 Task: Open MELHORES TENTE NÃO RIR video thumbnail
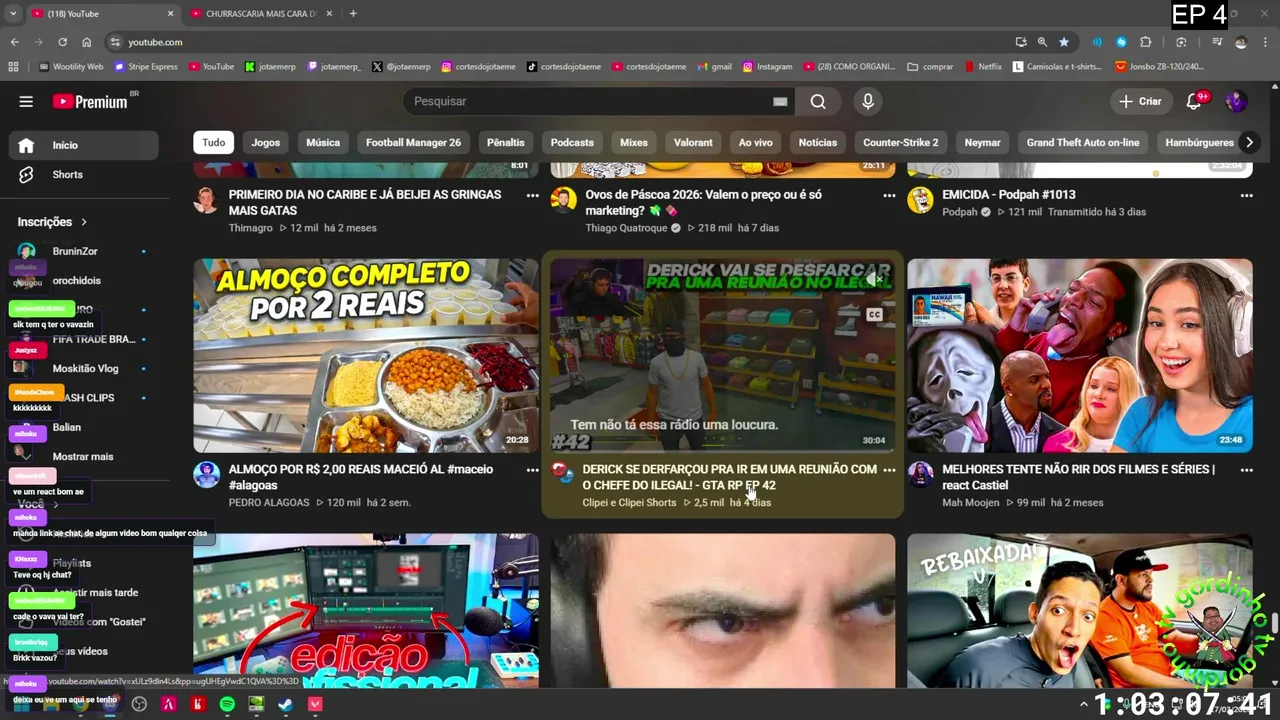point(1080,355)
